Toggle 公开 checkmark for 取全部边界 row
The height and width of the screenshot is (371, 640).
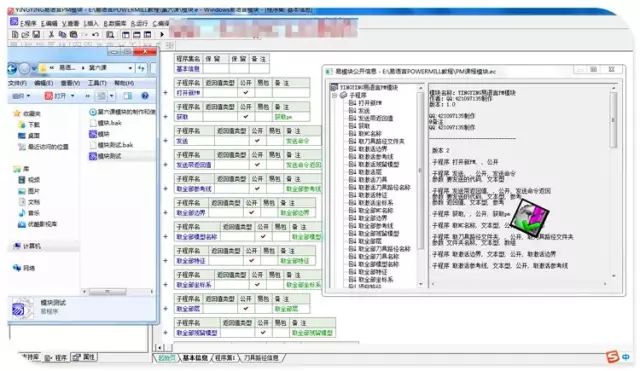click(251, 213)
